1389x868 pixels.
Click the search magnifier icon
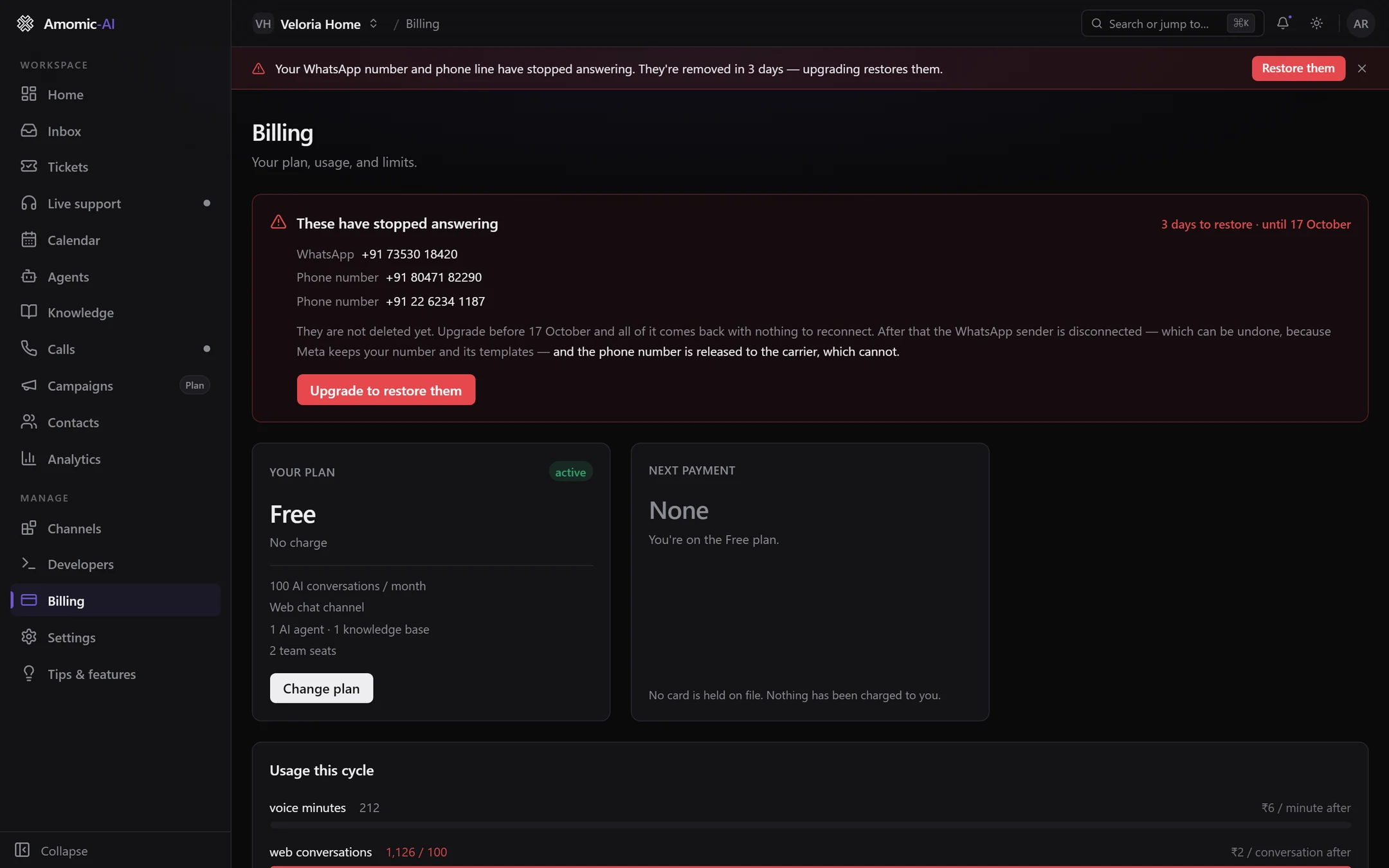point(1097,24)
